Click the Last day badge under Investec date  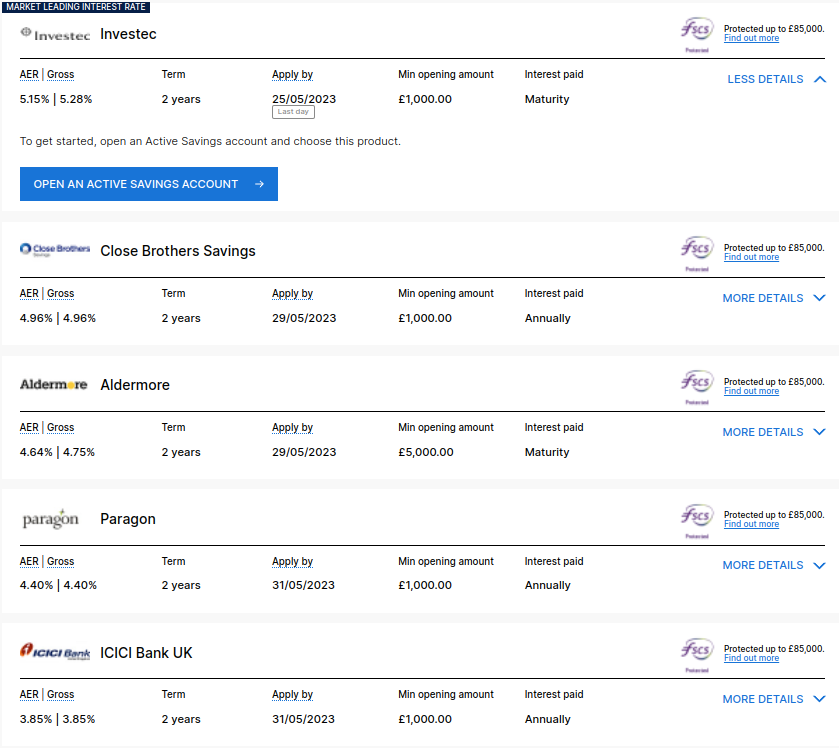(x=293, y=112)
